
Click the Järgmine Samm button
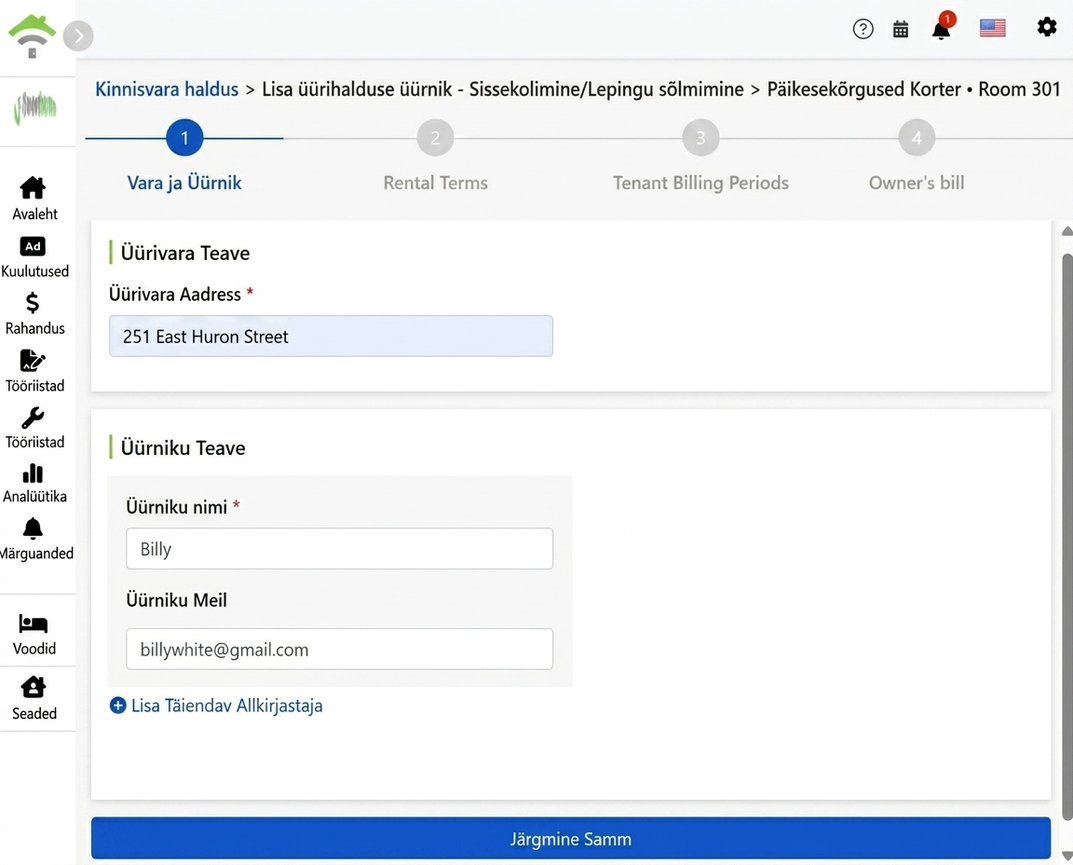571,838
